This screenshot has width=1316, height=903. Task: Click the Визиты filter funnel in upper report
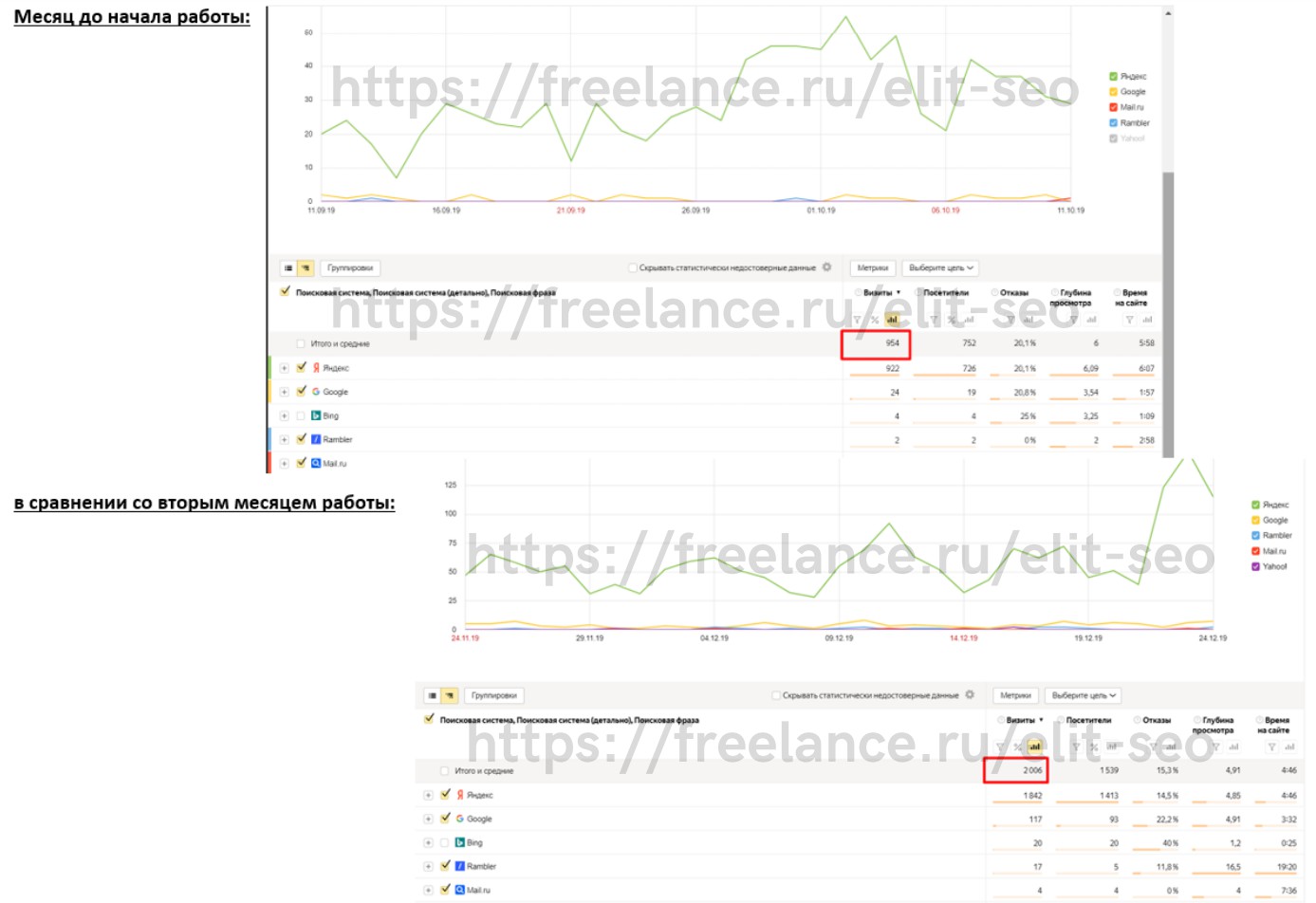tap(857, 320)
